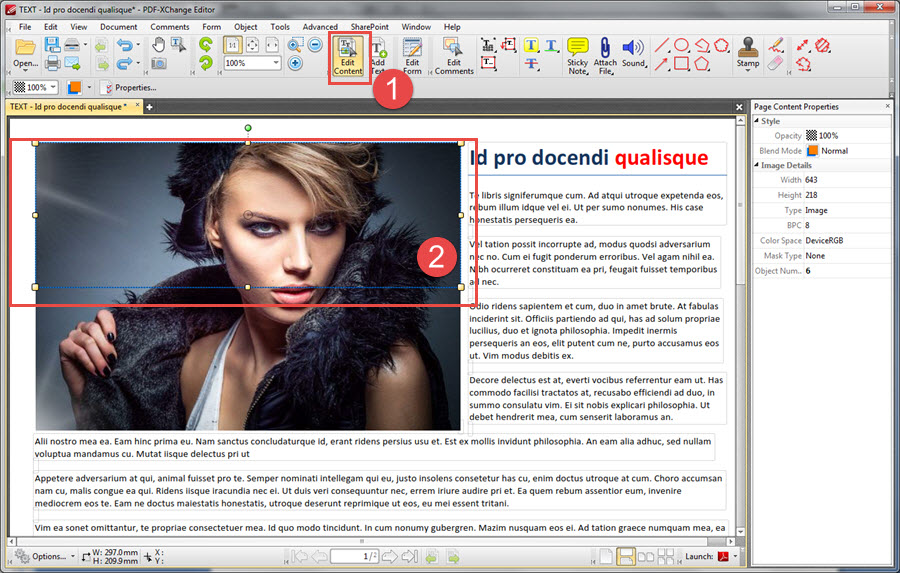Screen dimensions: 900x573
Task: Open the Undo history dropdown arrow
Action: pos(138,45)
